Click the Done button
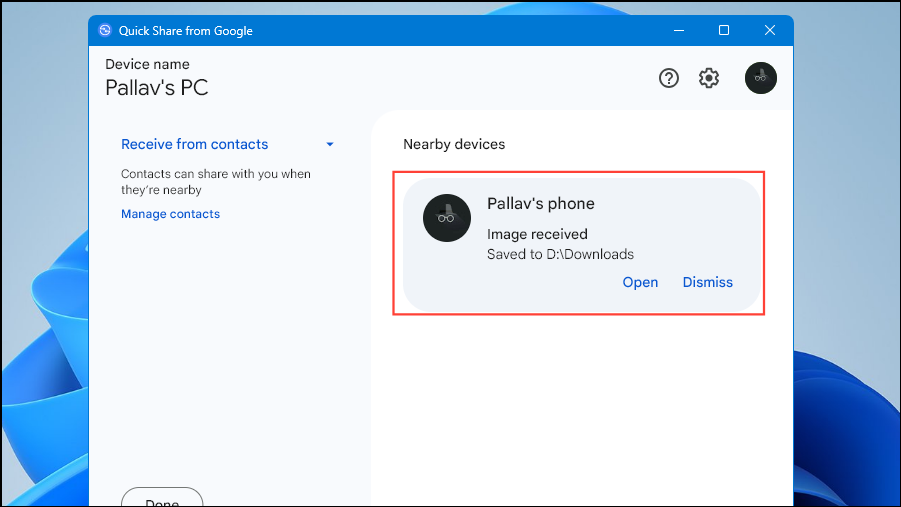This screenshot has width=901, height=507. 162,498
